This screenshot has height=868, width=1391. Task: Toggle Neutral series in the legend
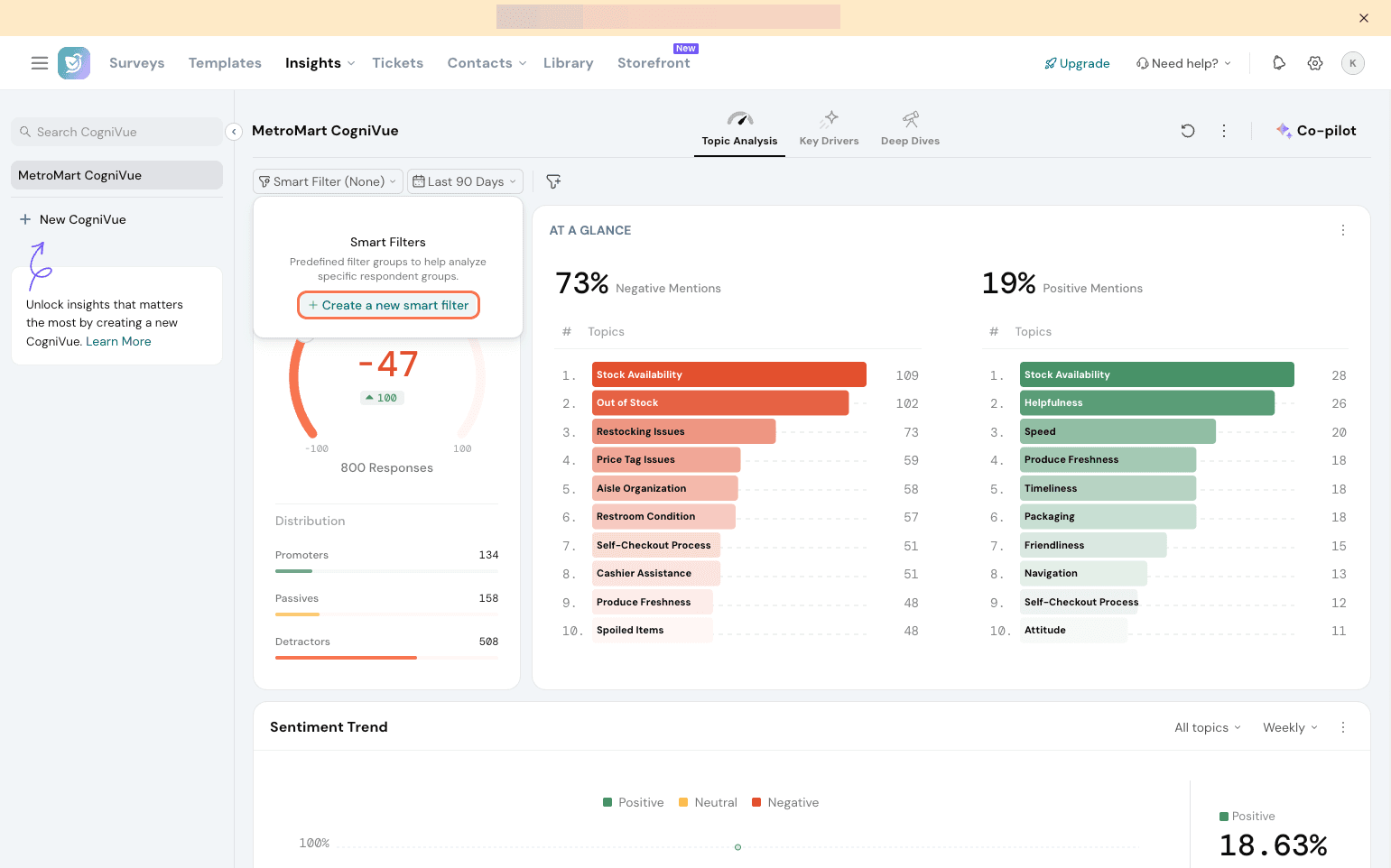709,802
